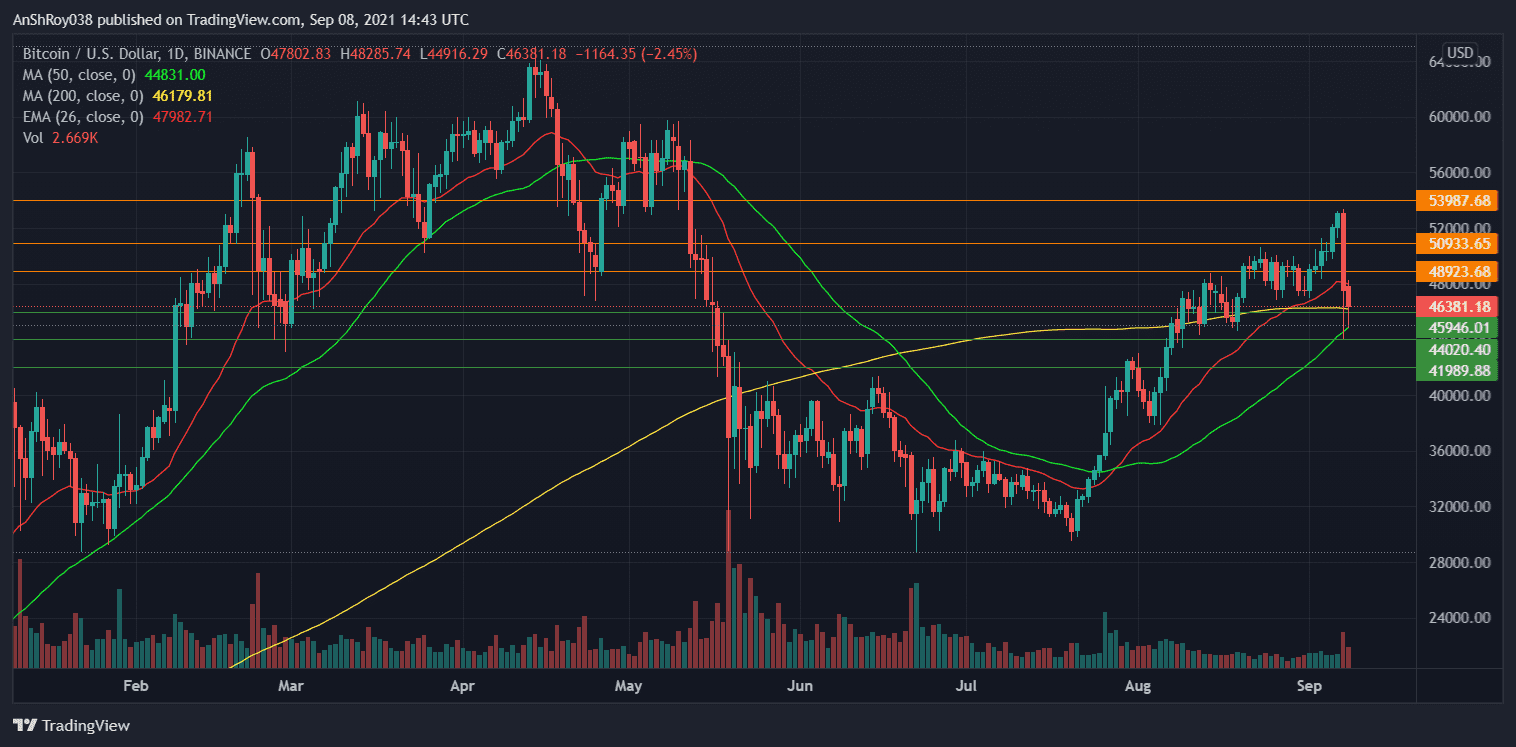The height and width of the screenshot is (747, 1516).
Task: Select the Feb label on the time axis
Action: point(136,686)
